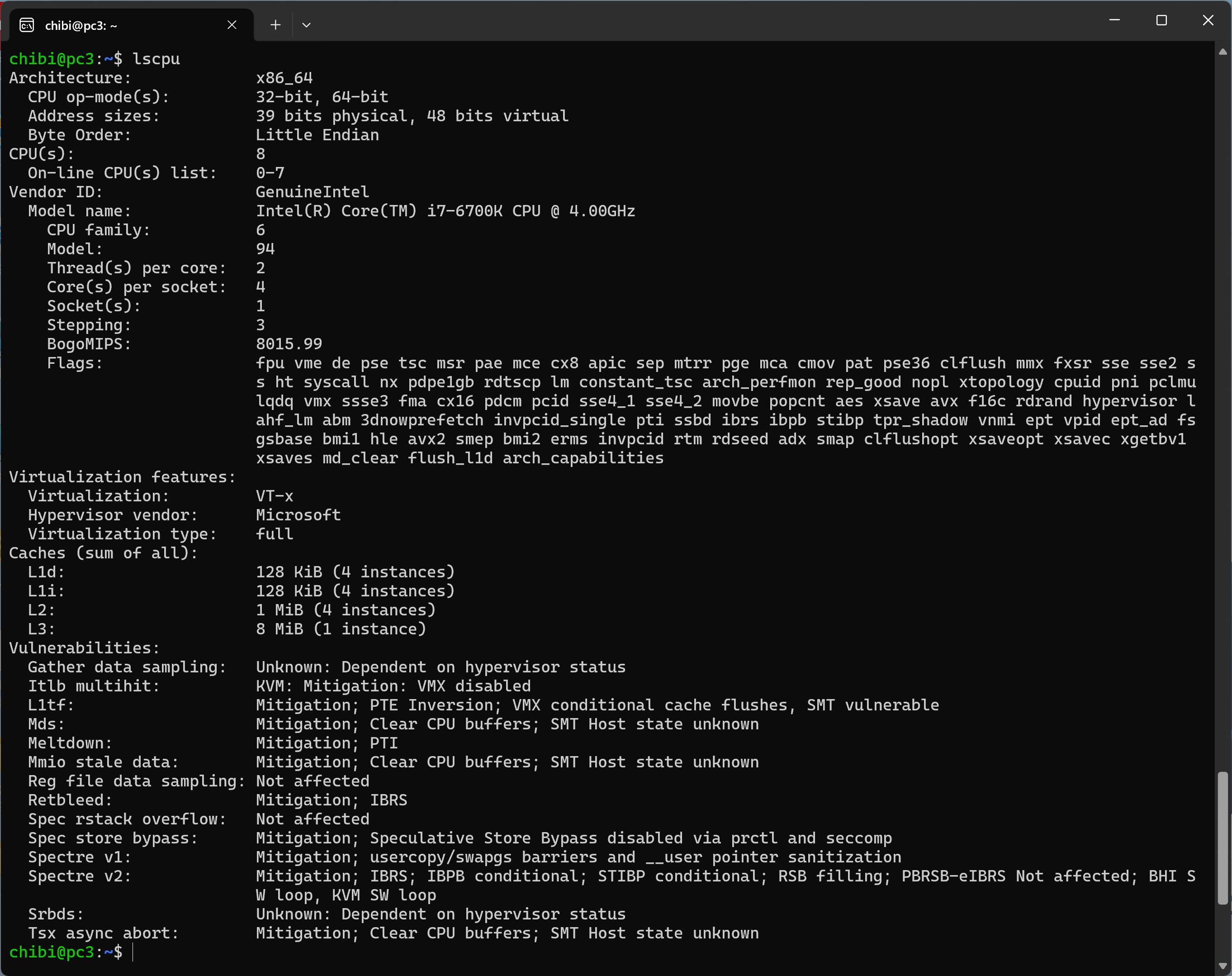Close the terminal window
The width and height of the screenshot is (1232, 976).
(x=1208, y=20)
